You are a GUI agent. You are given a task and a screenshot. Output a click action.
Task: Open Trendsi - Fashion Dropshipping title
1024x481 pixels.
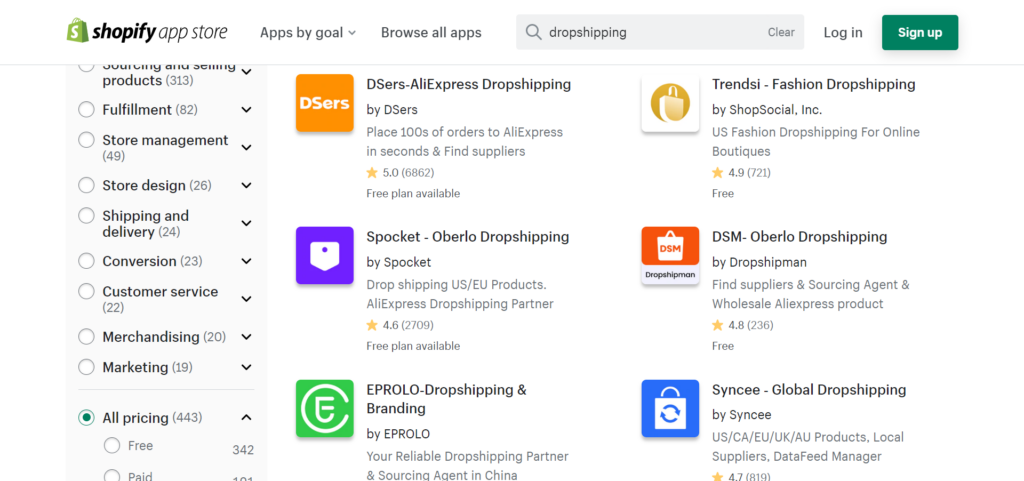[x=814, y=84]
